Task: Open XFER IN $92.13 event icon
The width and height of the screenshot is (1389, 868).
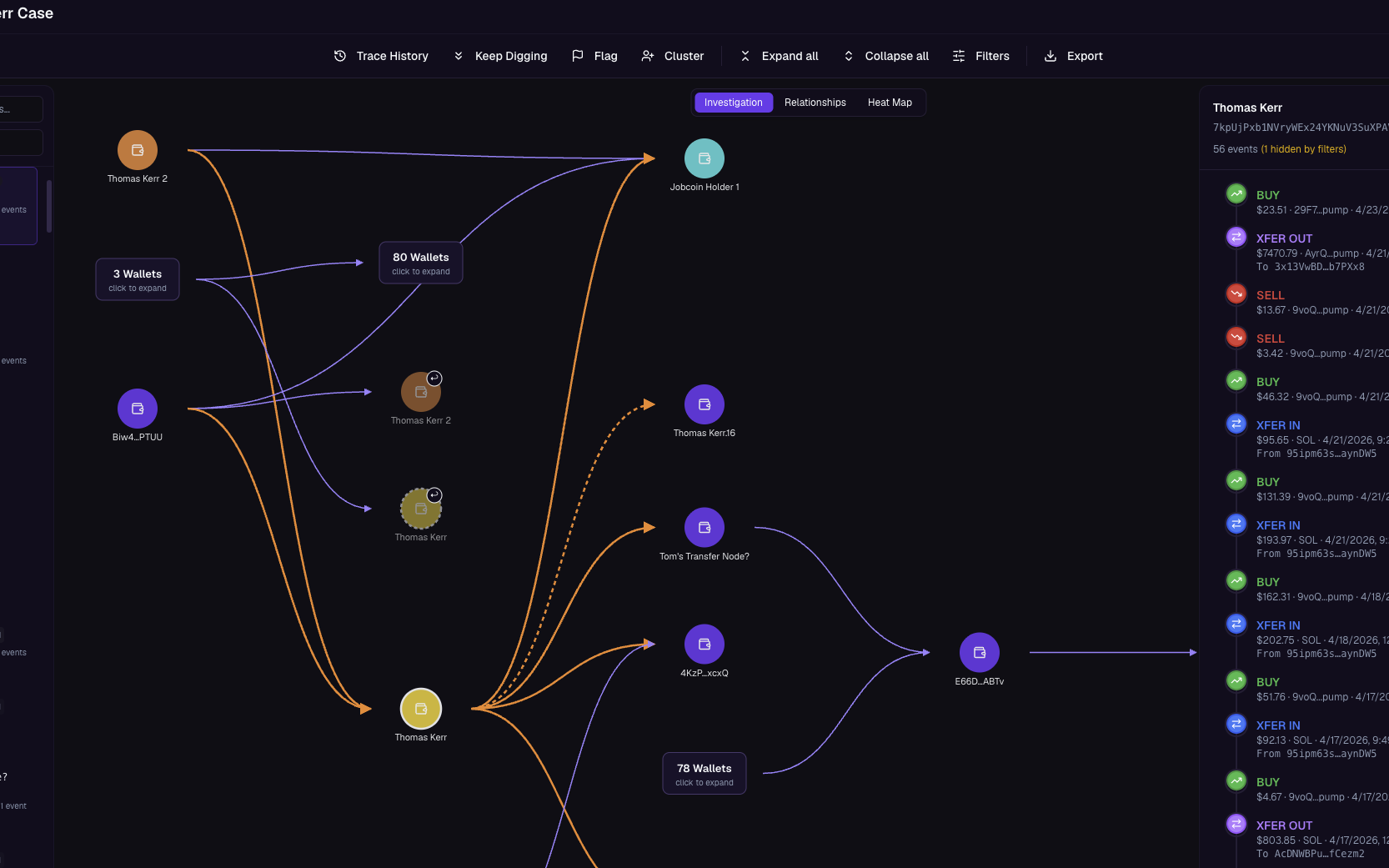Action: point(1236,724)
